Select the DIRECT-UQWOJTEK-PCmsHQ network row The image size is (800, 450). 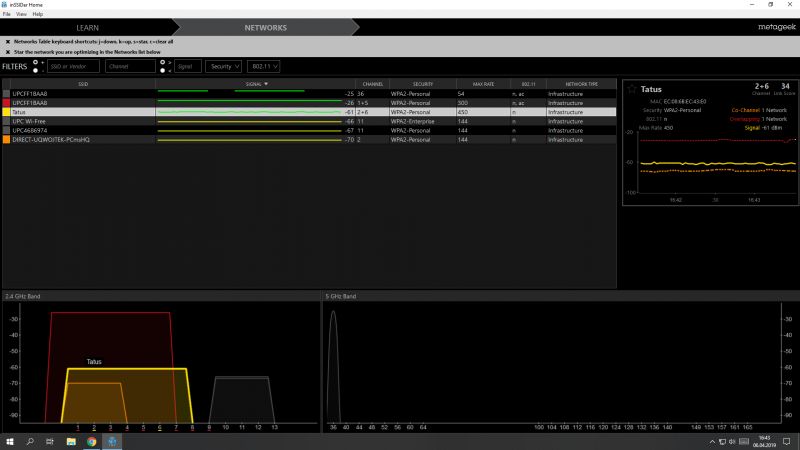click(x=309, y=140)
